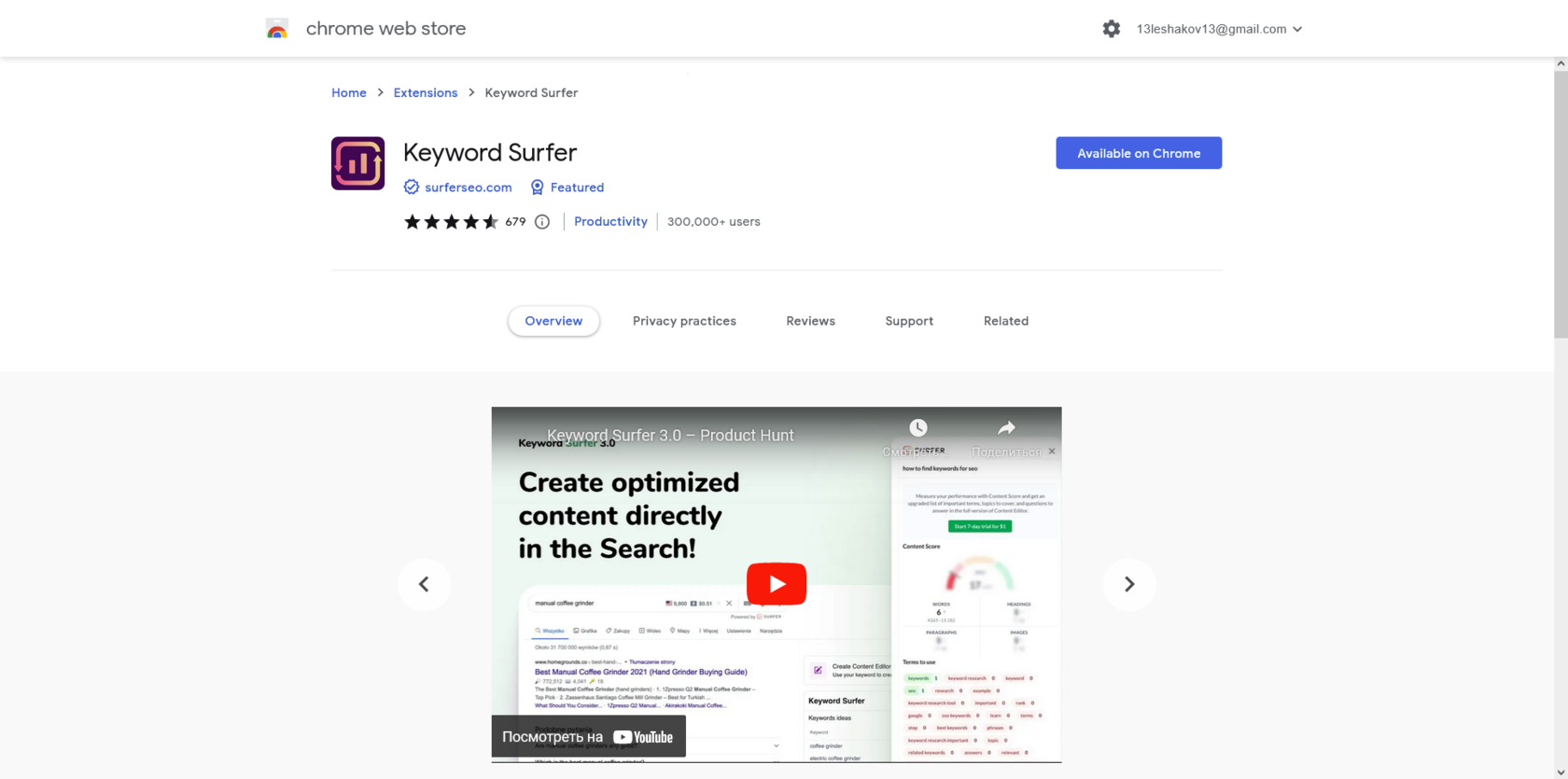Play the Keyword Surfer YouTube video
The height and width of the screenshot is (779, 1568).
coord(777,584)
